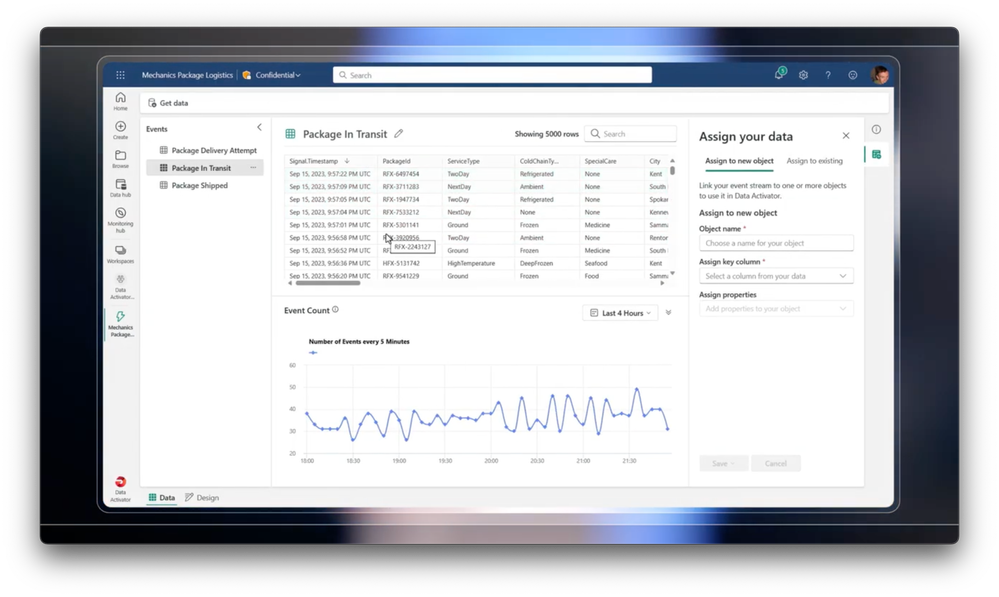Open the feedback smiley icon
This screenshot has height=597, width=999.
pyautogui.click(x=852, y=75)
